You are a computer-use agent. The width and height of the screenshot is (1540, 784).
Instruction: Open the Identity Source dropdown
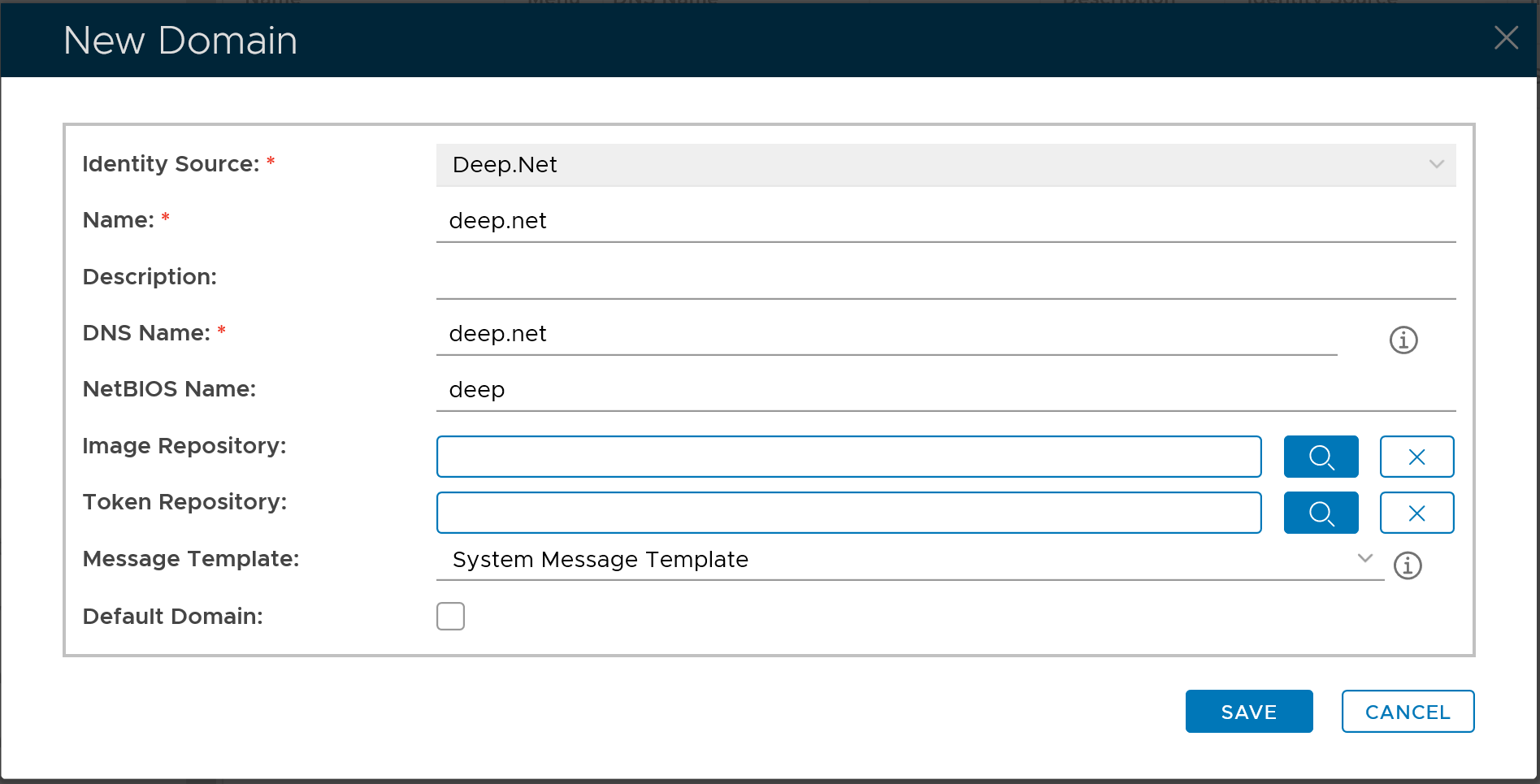click(x=945, y=165)
